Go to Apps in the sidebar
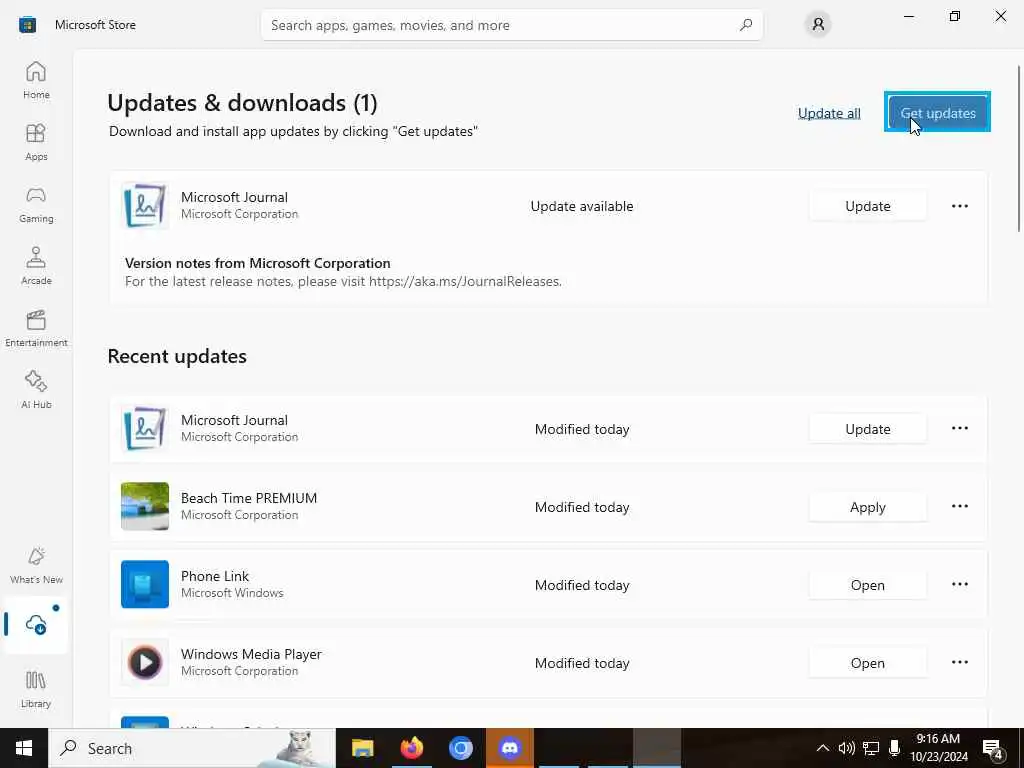 [x=36, y=142]
